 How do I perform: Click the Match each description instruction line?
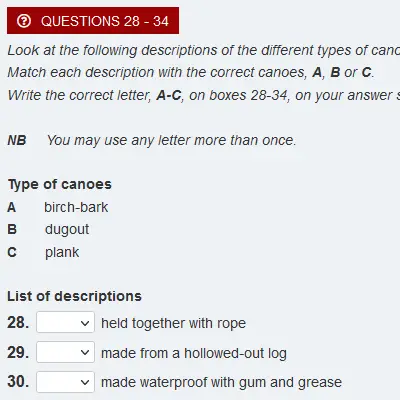pos(191,72)
